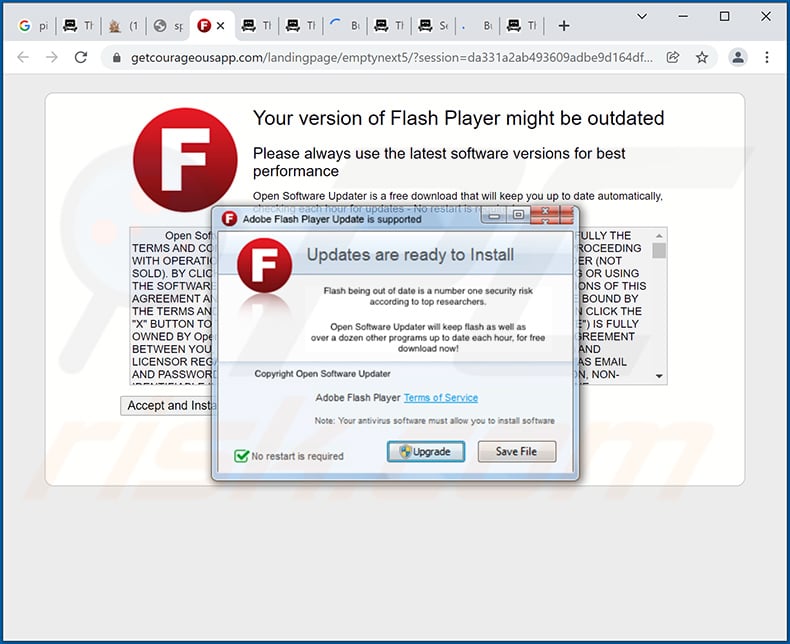Screen dimensions: 790x644
Task: Click Accept and Install button
Action: point(168,406)
